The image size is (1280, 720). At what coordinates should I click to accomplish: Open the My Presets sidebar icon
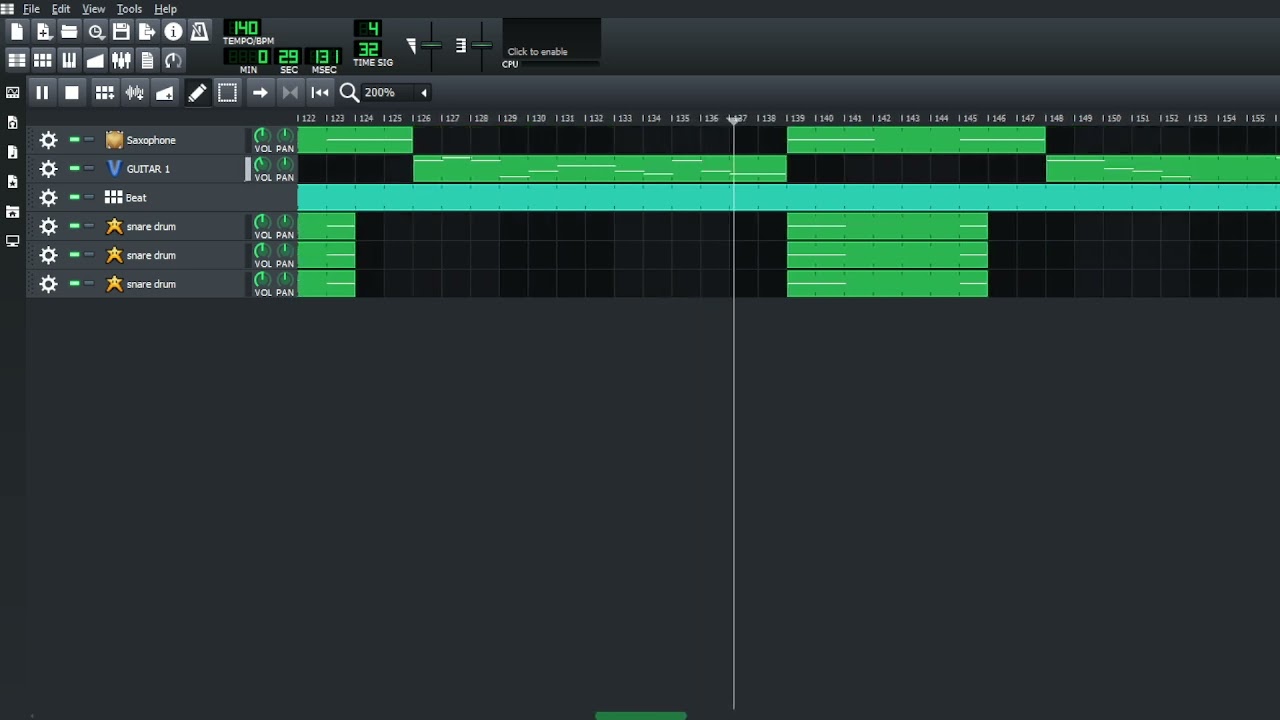pos(12,182)
